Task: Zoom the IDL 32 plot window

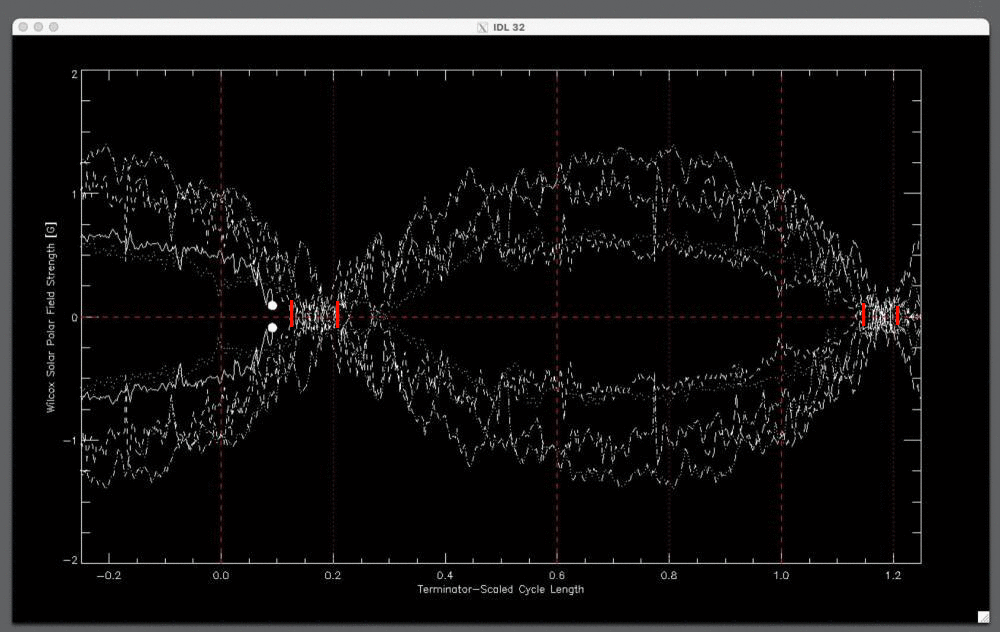Action: tap(54, 27)
